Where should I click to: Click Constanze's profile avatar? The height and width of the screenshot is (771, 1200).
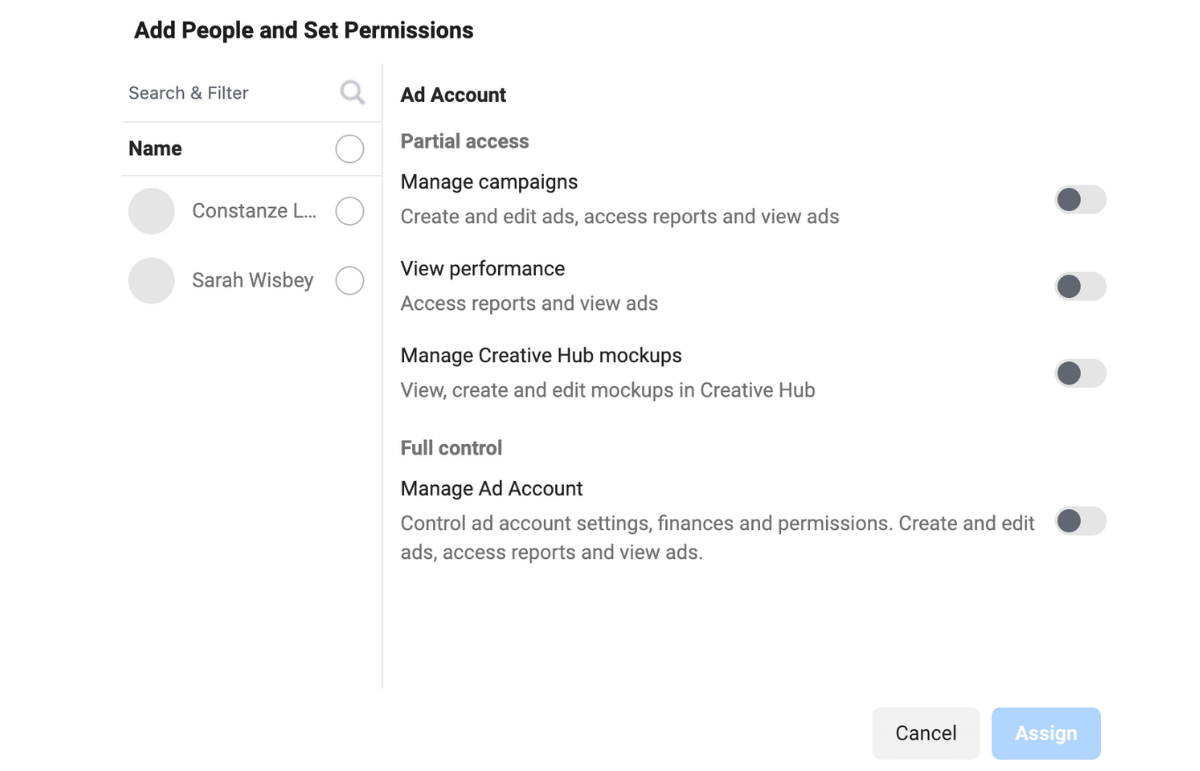tap(152, 211)
